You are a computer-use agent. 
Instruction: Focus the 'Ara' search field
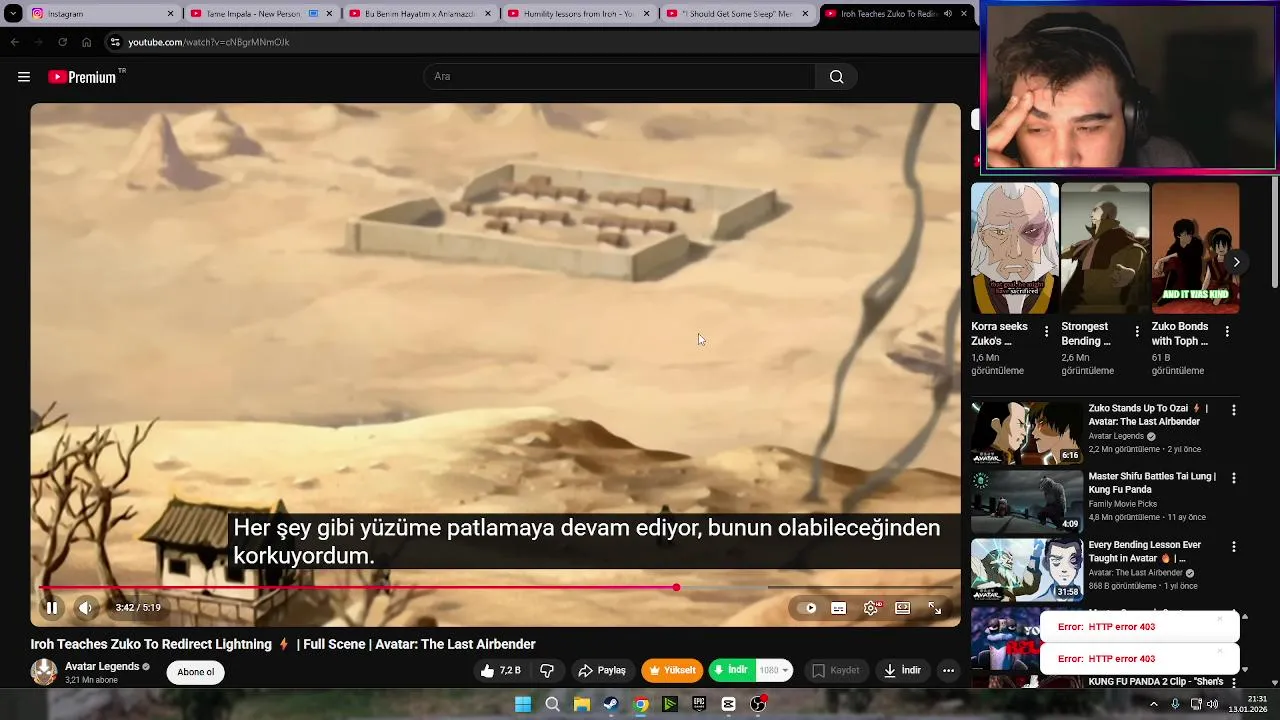click(620, 77)
